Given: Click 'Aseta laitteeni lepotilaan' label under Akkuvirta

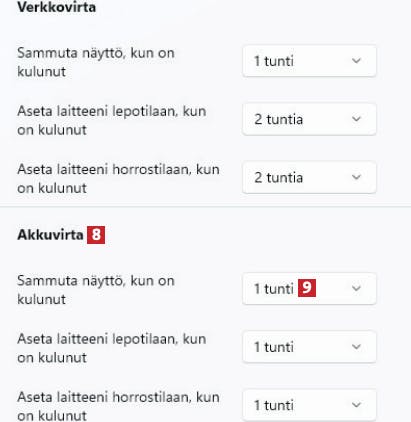Looking at the screenshot, I should pyautogui.click(x=112, y=348).
